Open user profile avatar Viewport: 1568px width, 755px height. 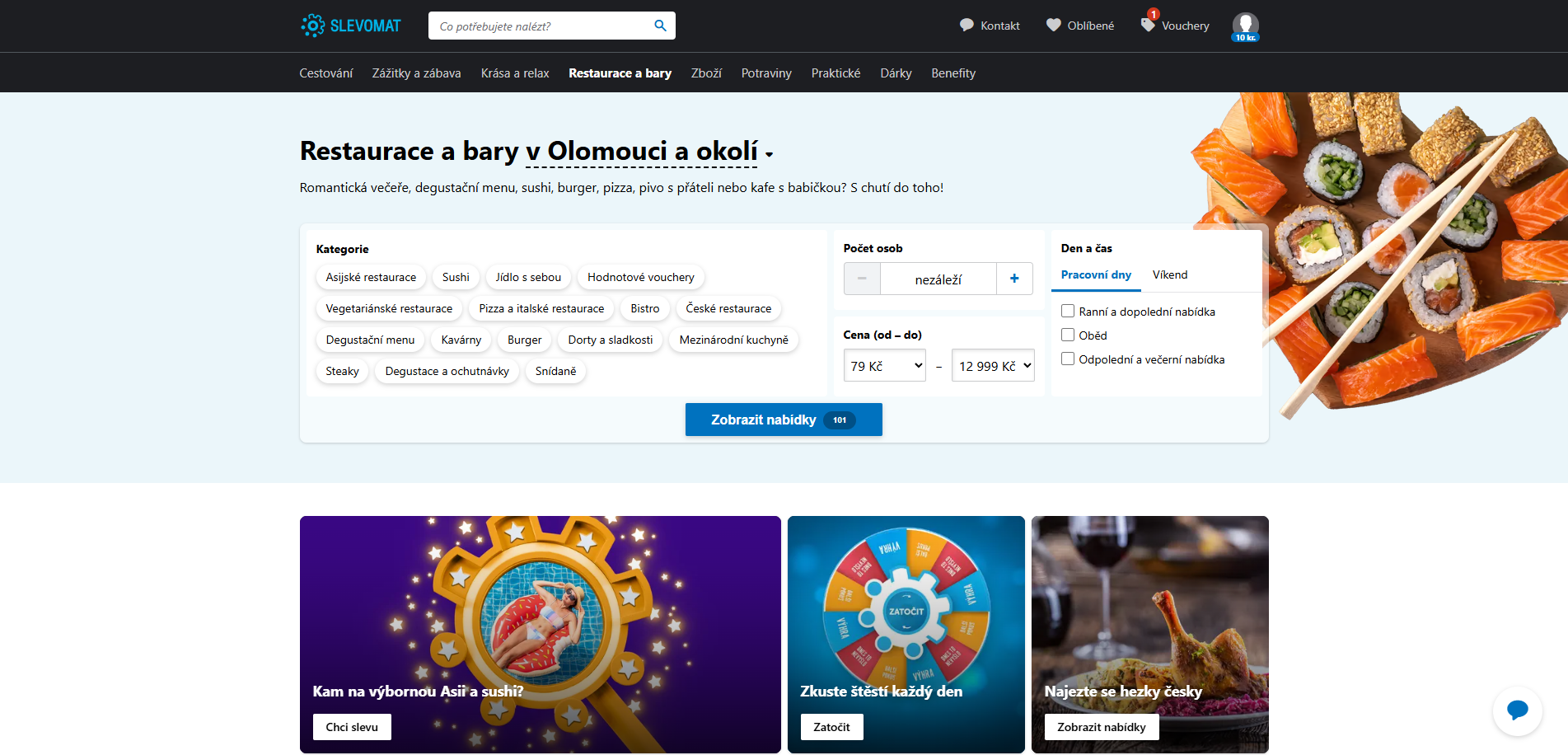point(1245,26)
